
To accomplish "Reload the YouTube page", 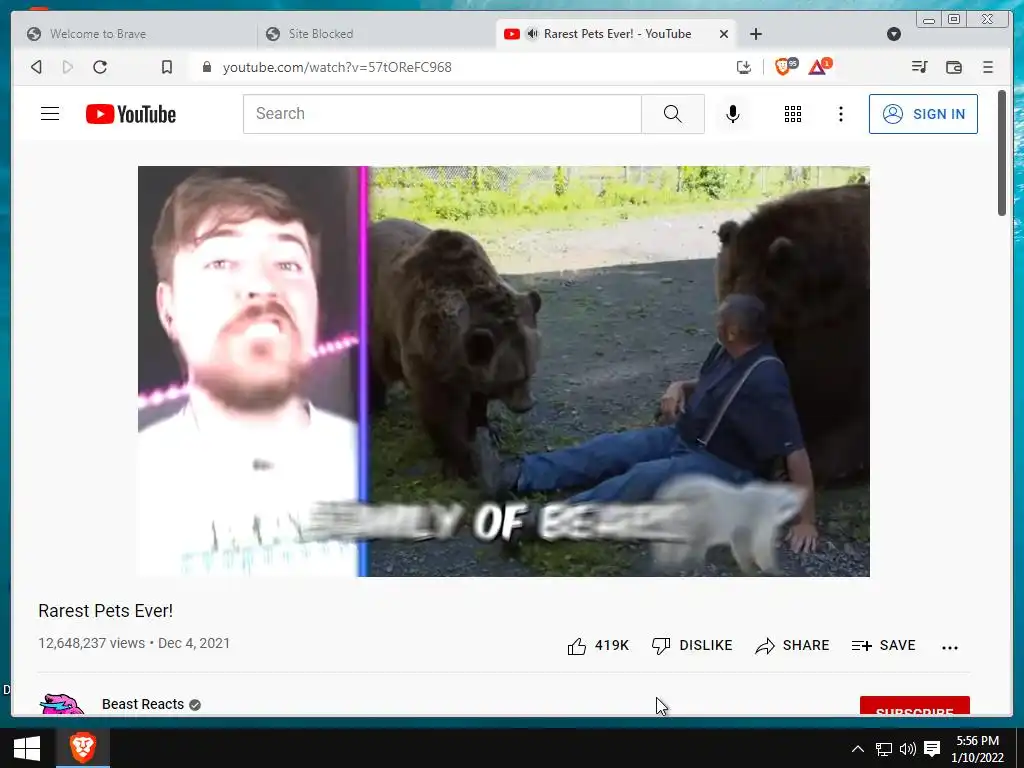I will click(x=100, y=67).
